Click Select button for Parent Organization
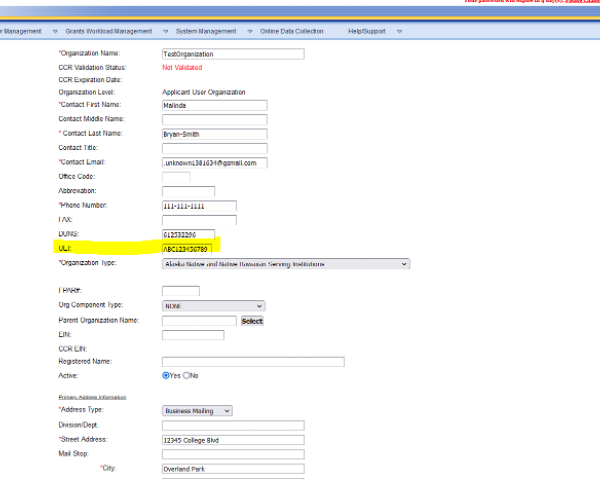 (x=252, y=321)
